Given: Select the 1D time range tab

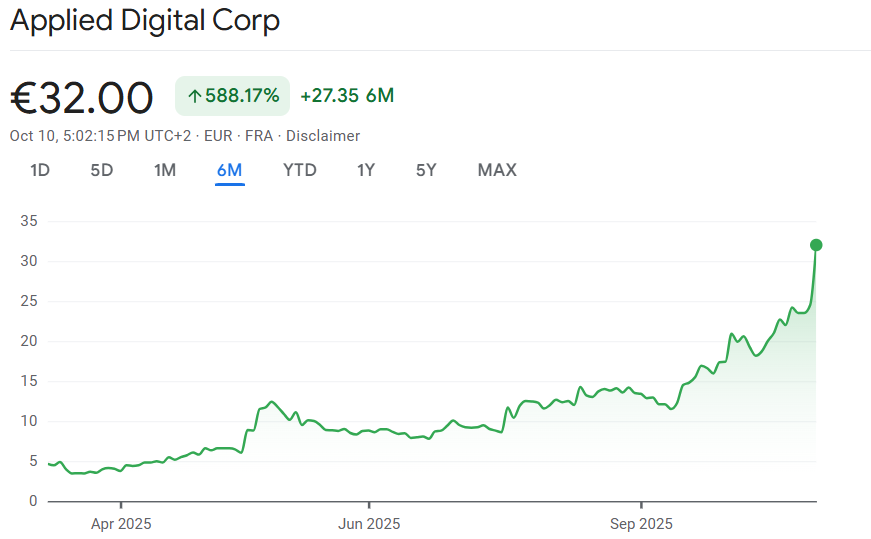Looking at the screenshot, I should click(40, 170).
